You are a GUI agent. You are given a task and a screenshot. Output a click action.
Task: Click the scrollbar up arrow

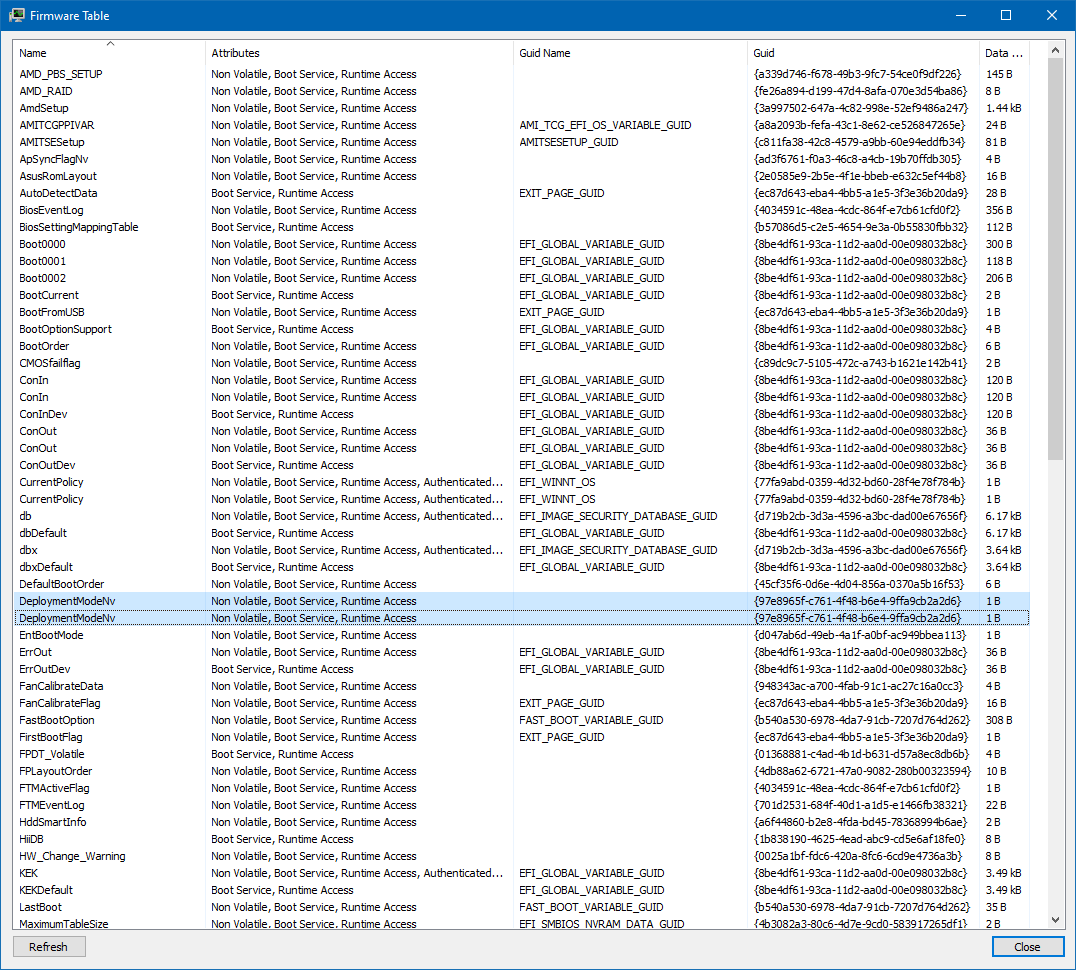coord(1055,50)
